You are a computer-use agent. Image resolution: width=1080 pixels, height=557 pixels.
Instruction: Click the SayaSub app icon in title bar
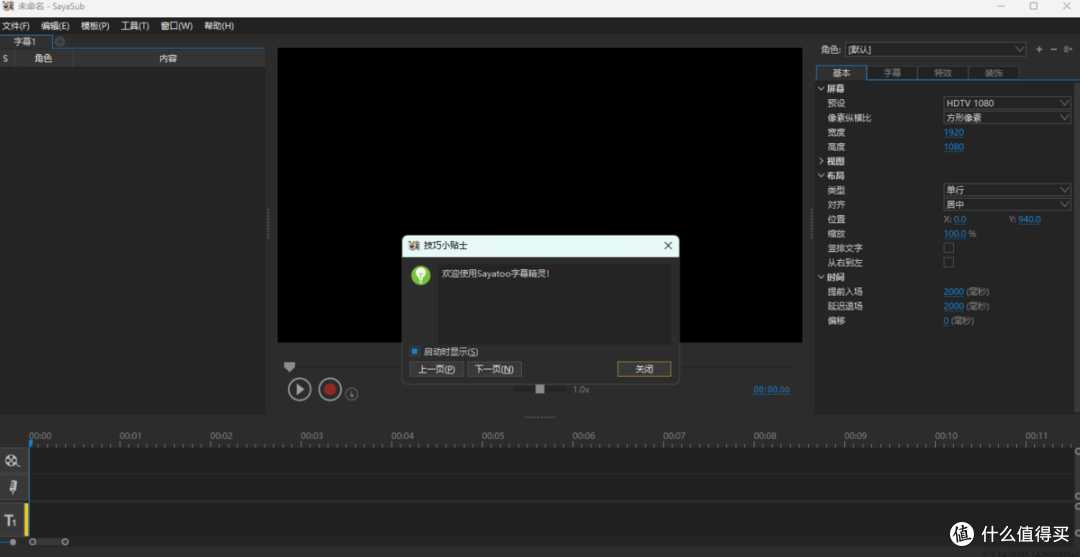[x=8, y=6]
